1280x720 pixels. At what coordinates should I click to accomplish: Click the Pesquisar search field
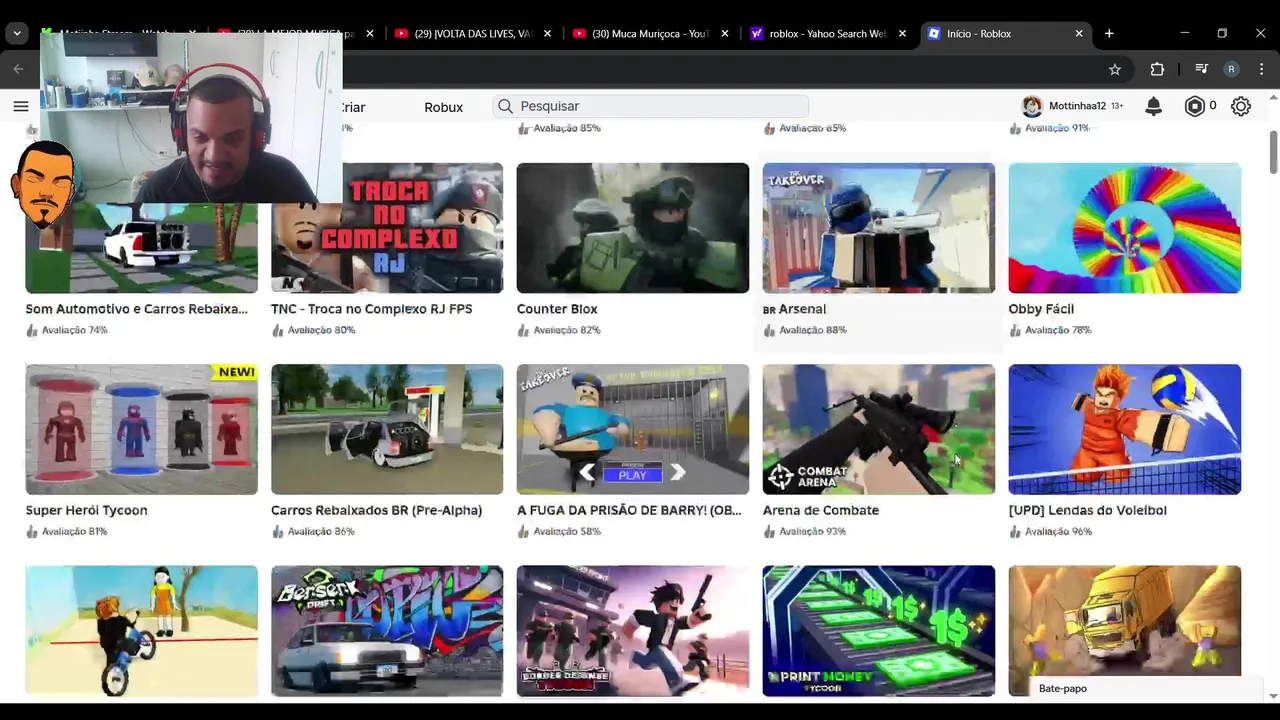point(650,106)
